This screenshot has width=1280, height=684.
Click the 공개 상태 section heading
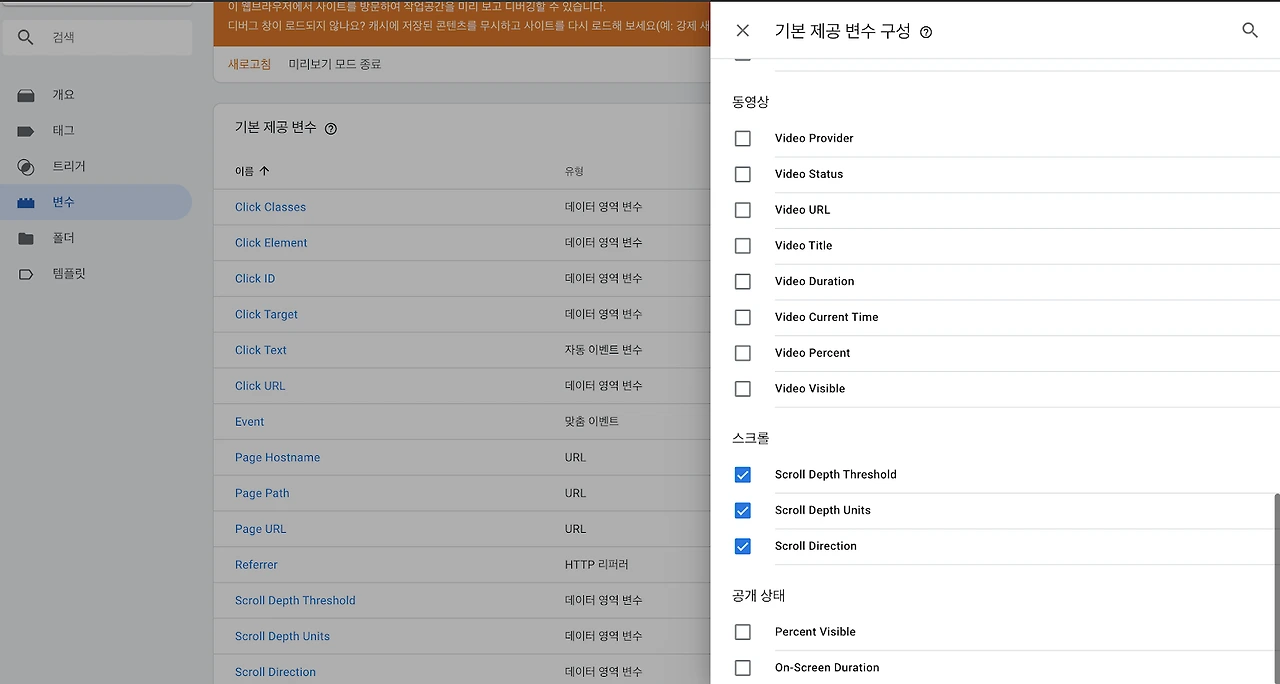coord(759,596)
